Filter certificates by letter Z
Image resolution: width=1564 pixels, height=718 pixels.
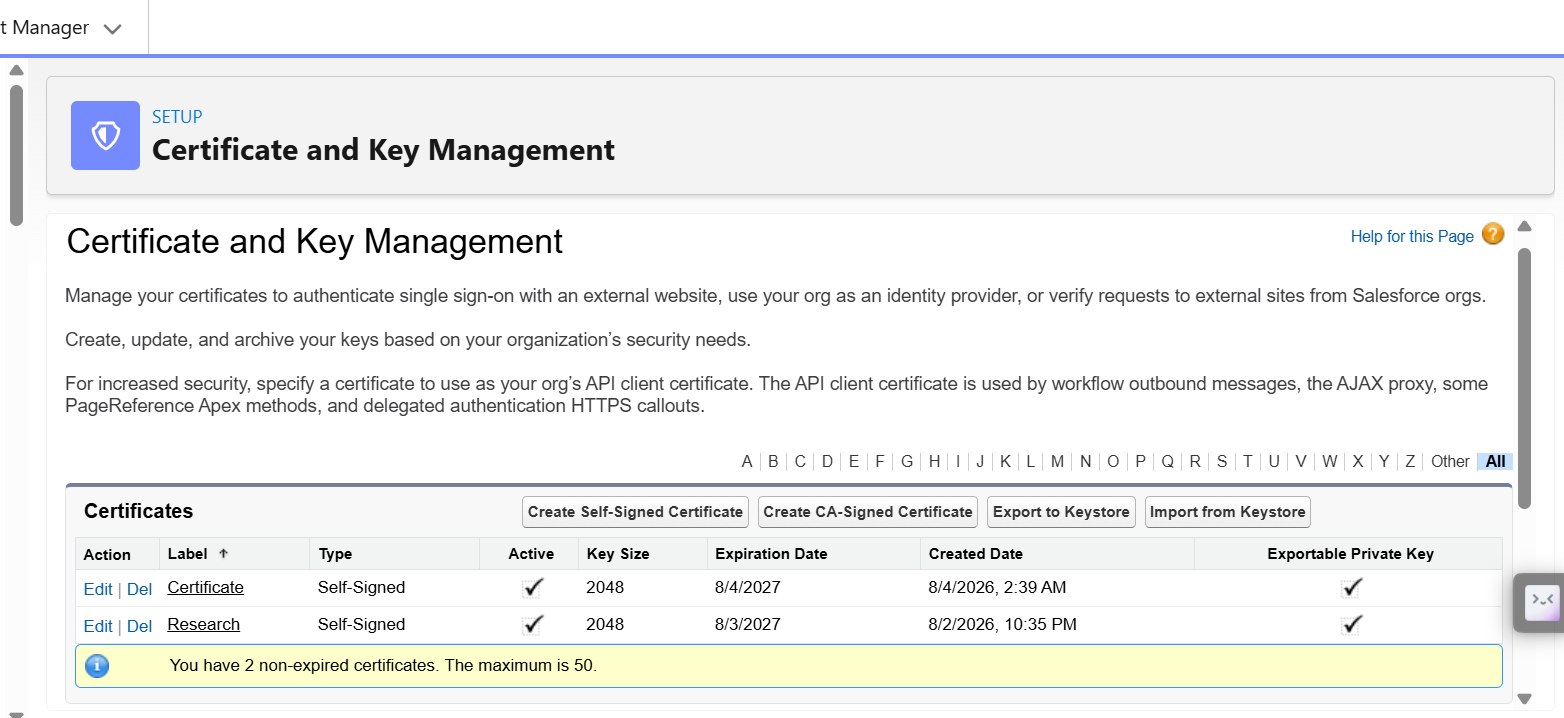coord(1410,461)
